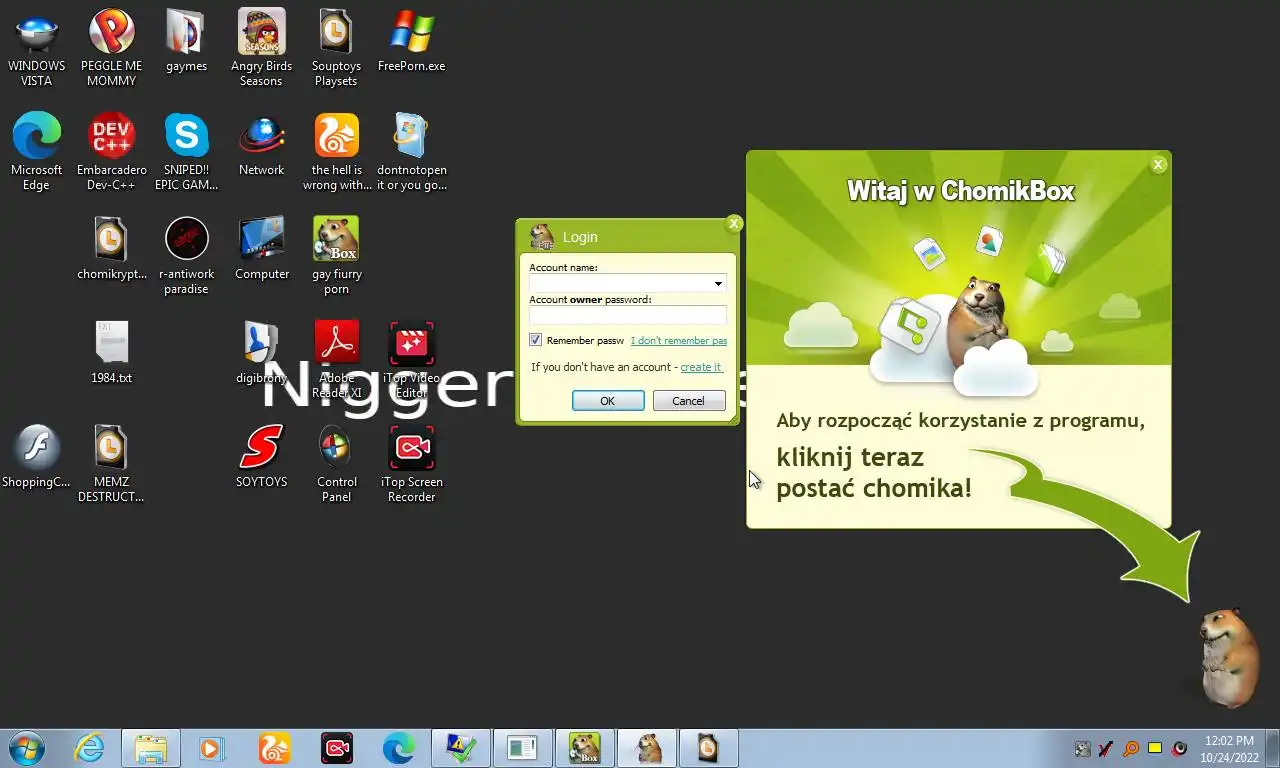This screenshot has height=768, width=1280.
Task: Focus the Account owner password field
Action: [x=628, y=315]
